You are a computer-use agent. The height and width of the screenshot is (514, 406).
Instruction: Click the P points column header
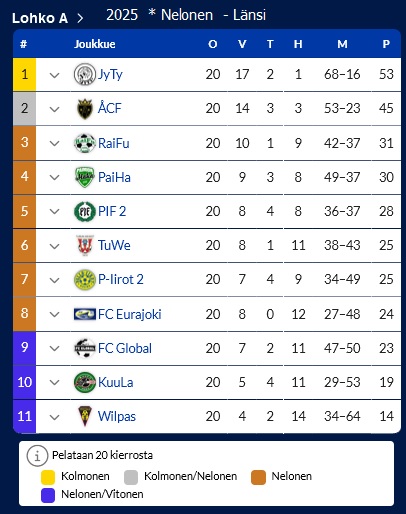click(386, 44)
